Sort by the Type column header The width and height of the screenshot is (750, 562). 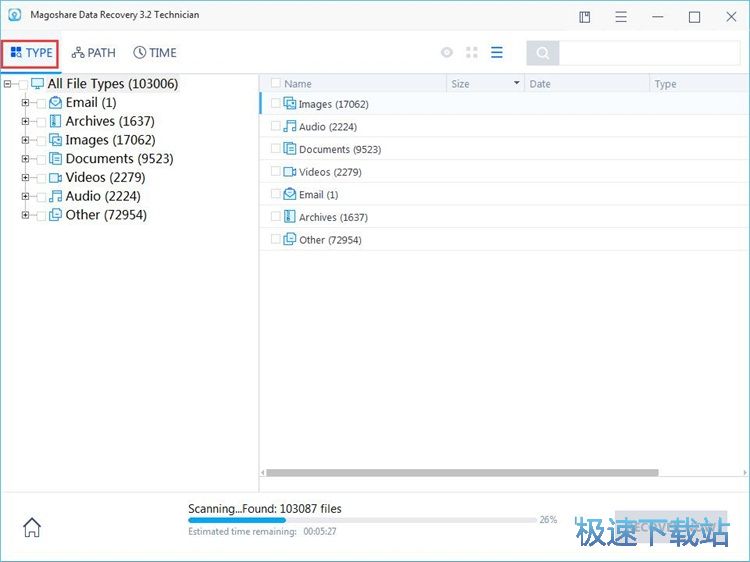pos(665,84)
